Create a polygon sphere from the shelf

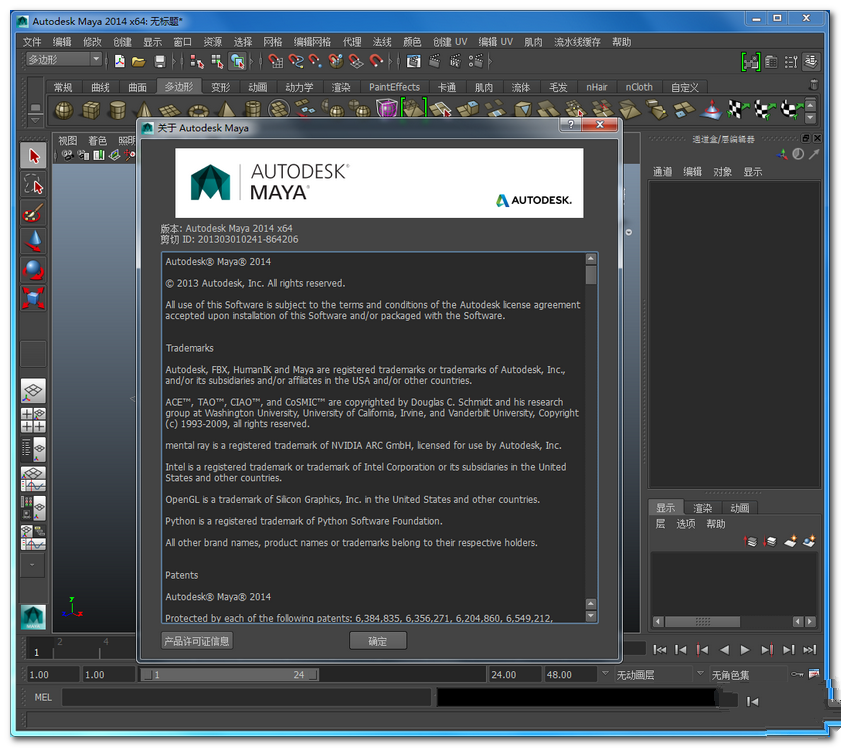click(x=64, y=110)
